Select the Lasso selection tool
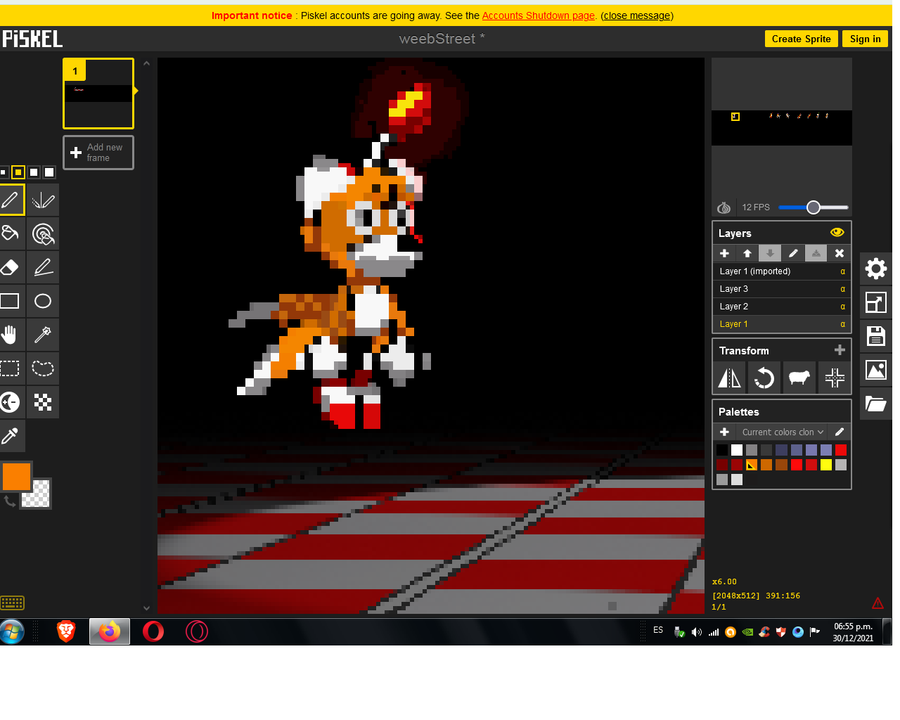The width and height of the screenshot is (900, 720). 43,368
